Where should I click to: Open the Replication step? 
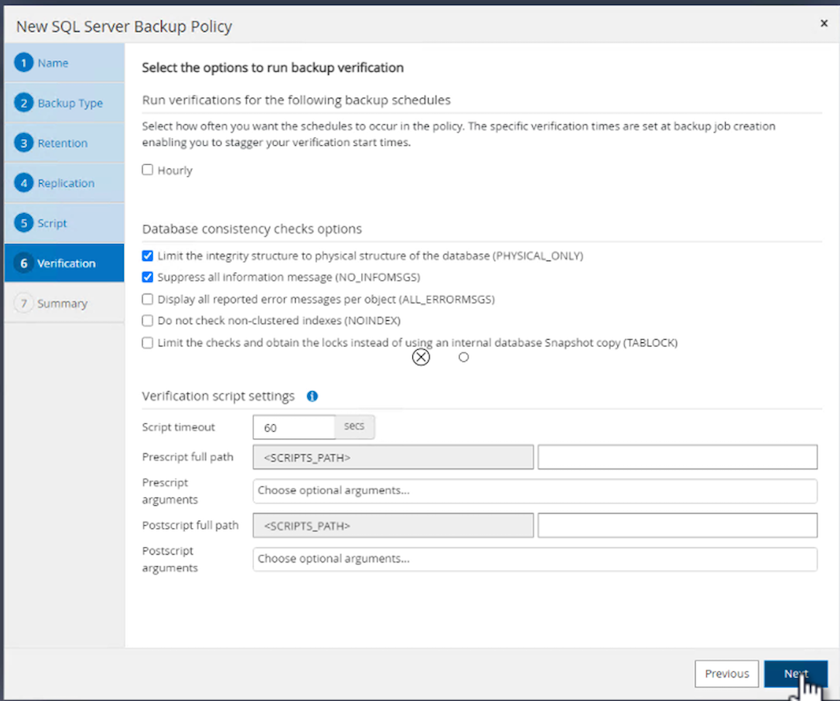(66, 183)
